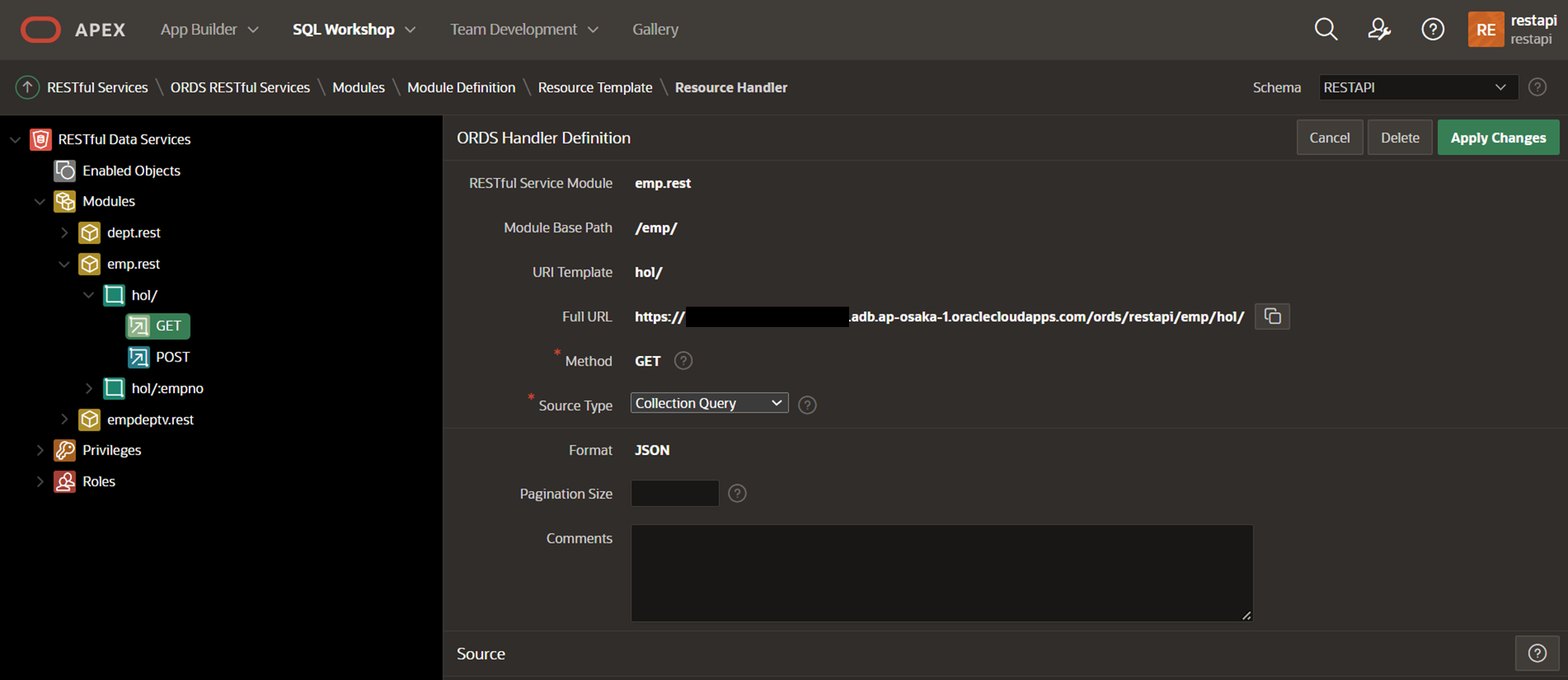Open the Team Development menu

[524, 30]
